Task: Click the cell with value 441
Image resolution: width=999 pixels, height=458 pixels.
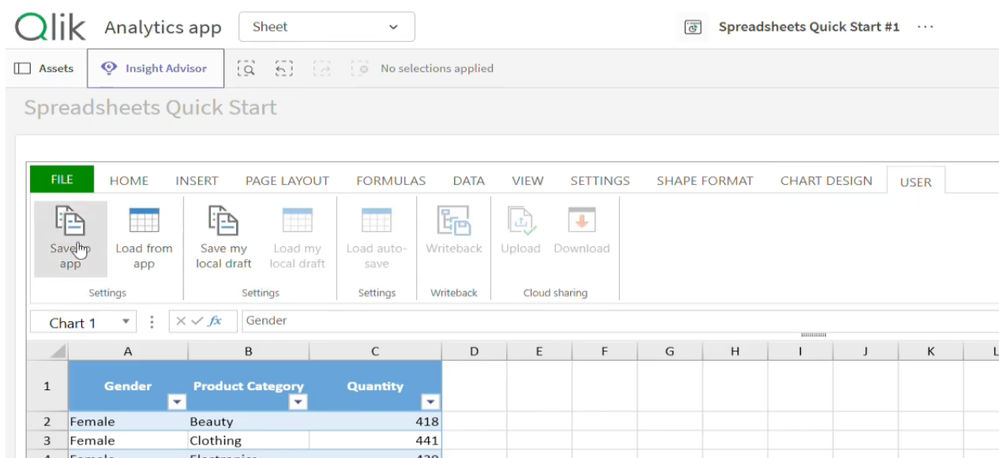Action: 375,440
